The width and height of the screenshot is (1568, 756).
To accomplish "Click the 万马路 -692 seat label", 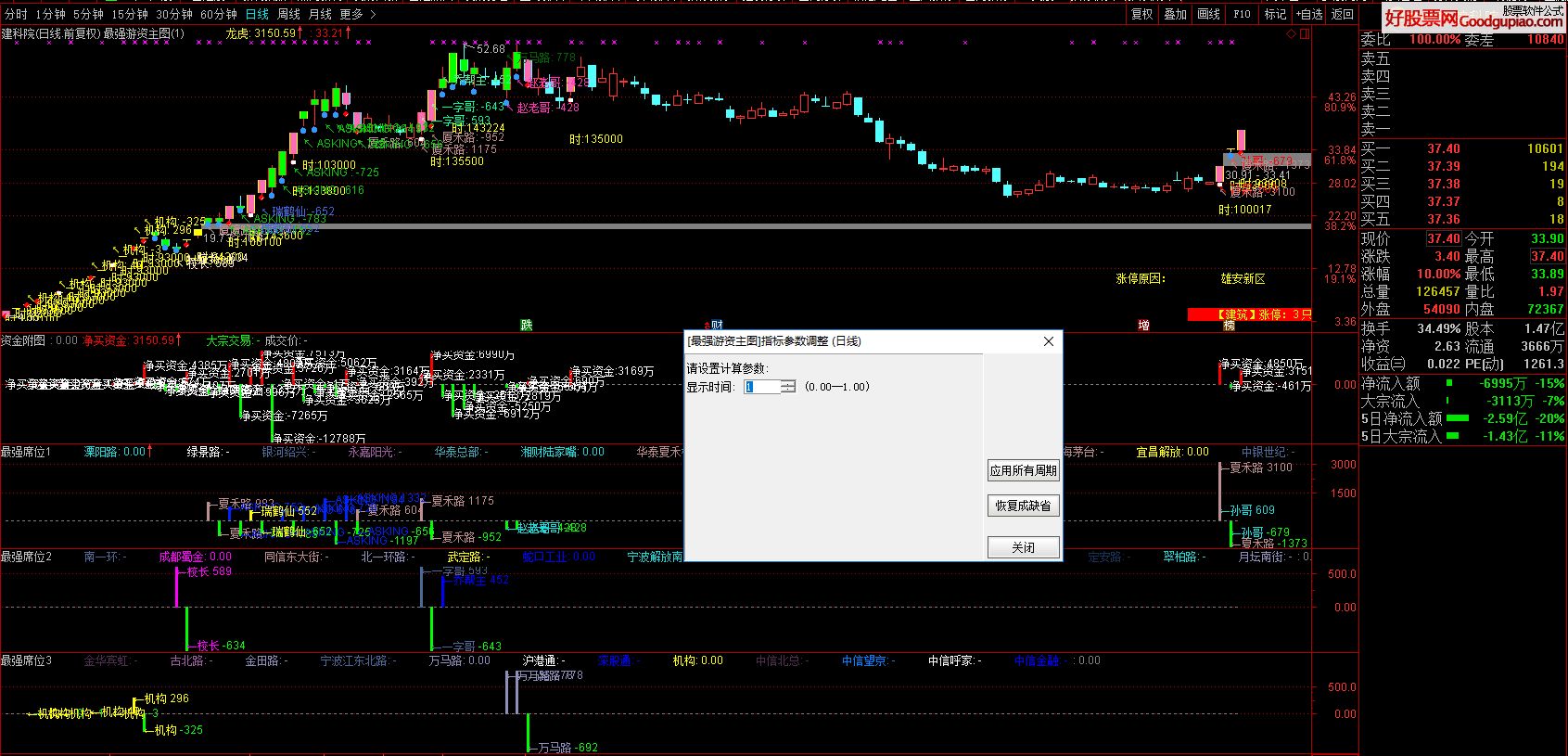I will (567, 747).
